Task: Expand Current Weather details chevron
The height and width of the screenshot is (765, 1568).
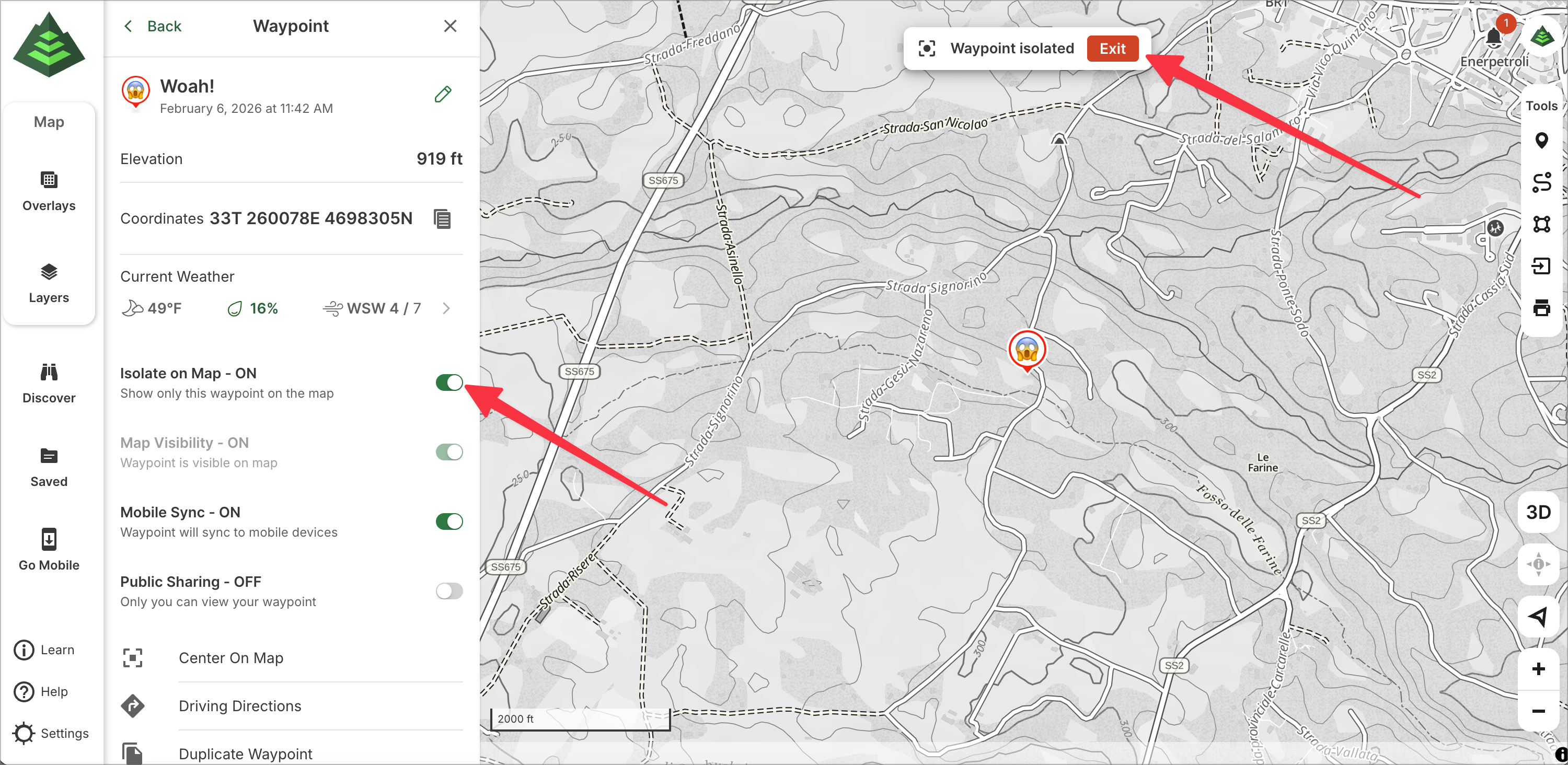Action: click(x=445, y=308)
